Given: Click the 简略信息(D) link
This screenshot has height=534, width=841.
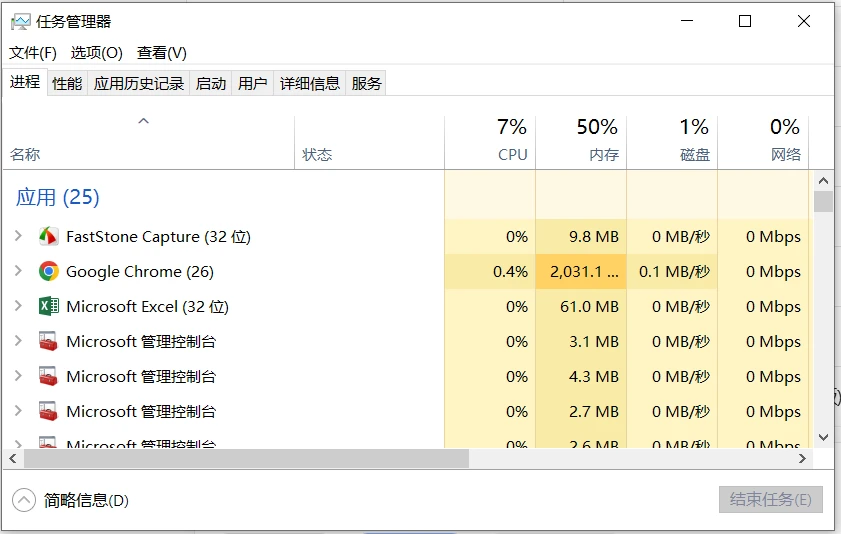Looking at the screenshot, I should coord(86,500).
